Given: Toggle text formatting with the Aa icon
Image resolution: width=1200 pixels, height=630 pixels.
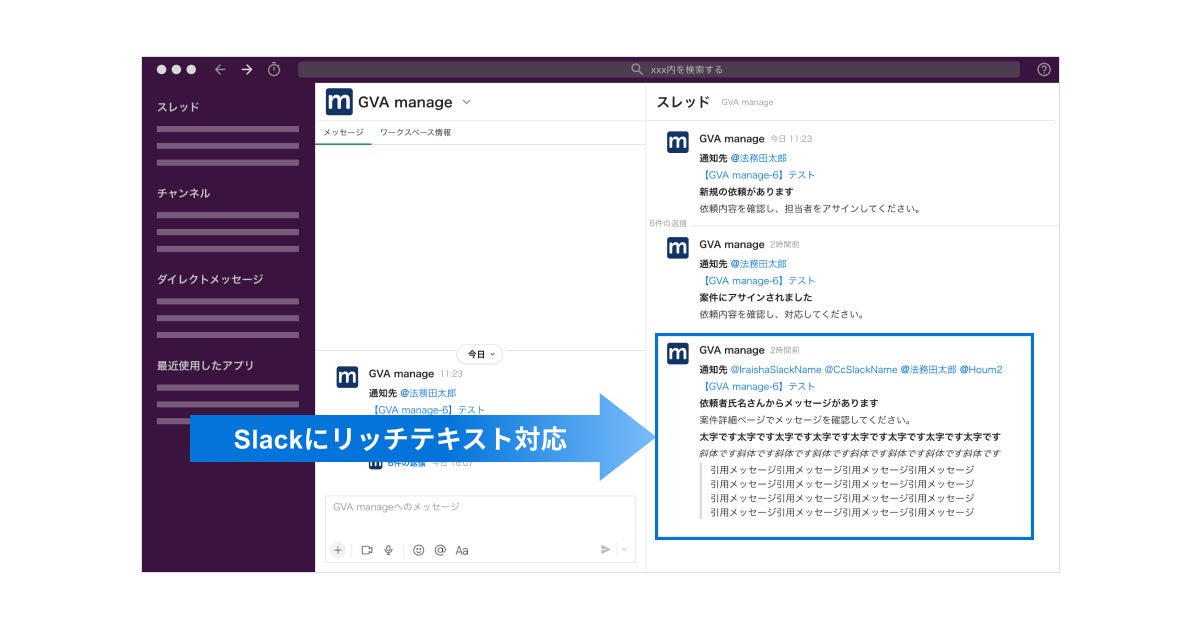Looking at the screenshot, I should [462, 550].
